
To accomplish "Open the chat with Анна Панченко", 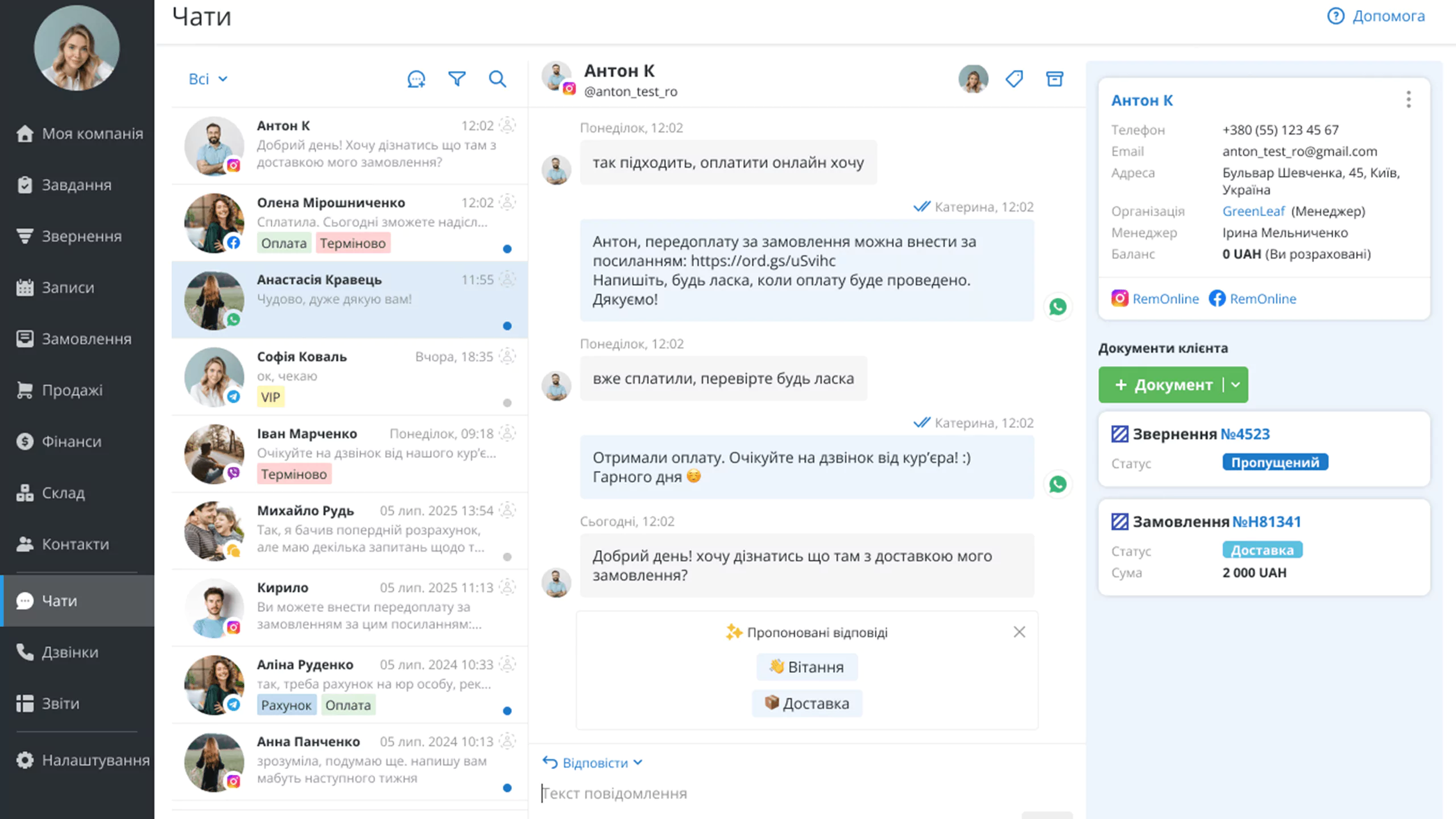I will click(350, 762).
